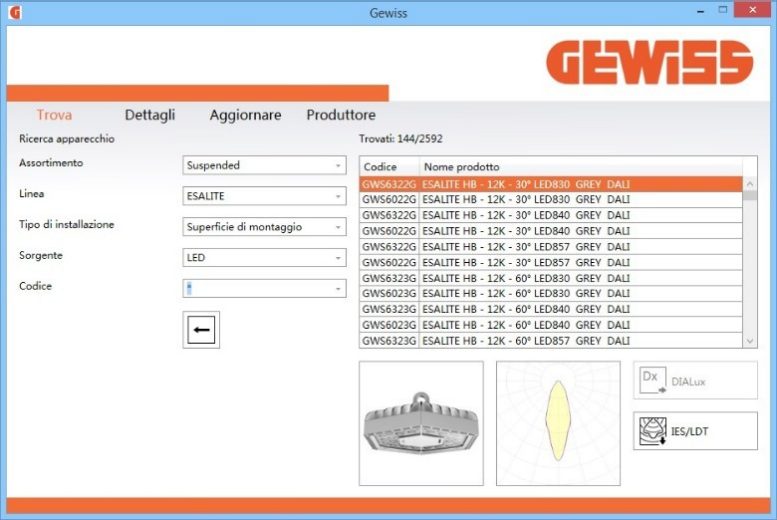Click the Gewiss app icon in title bar
This screenshot has width=777, height=520.
[x=14, y=12]
